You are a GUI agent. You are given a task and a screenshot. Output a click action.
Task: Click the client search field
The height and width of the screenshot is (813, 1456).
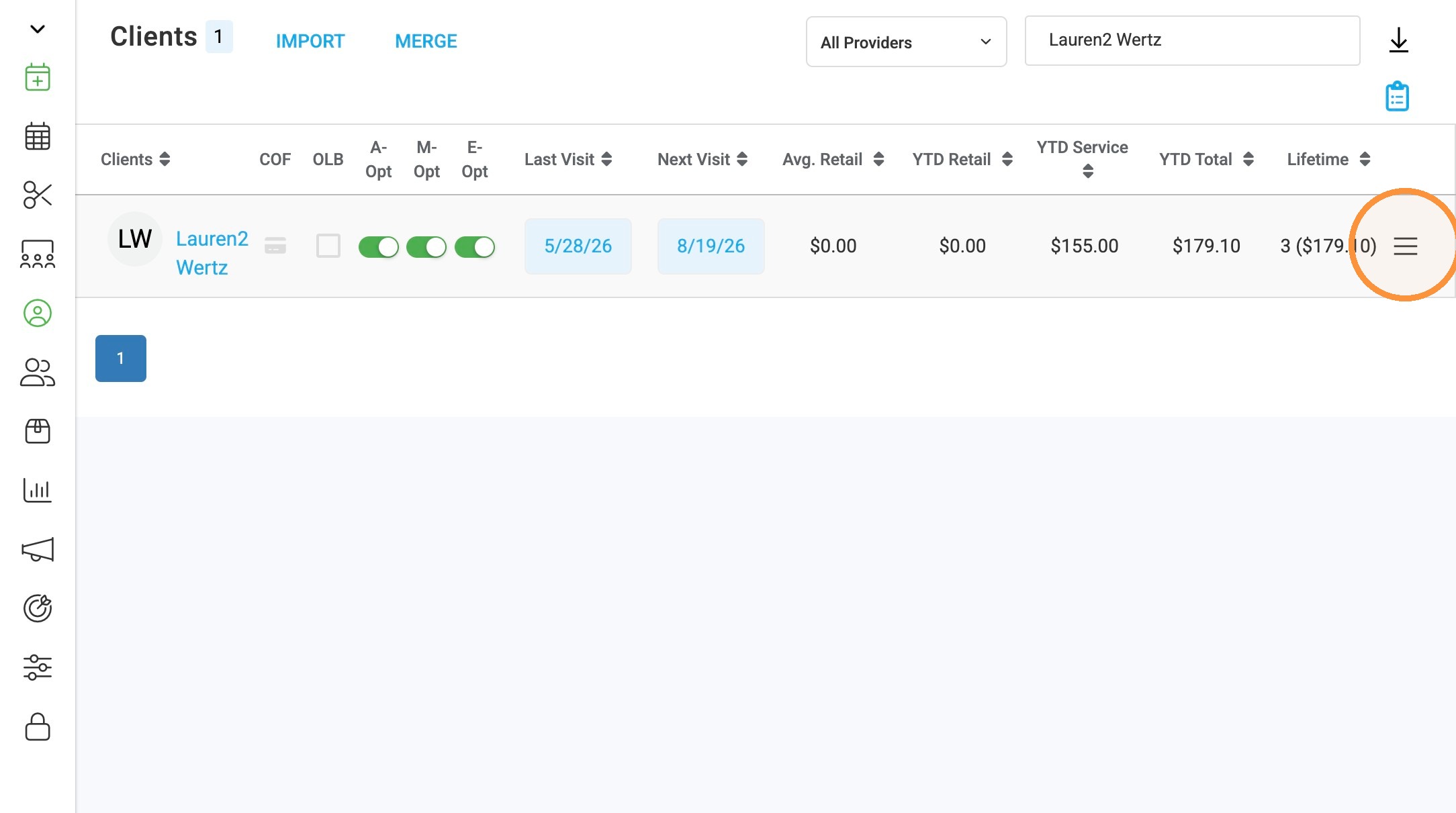[x=1193, y=40]
